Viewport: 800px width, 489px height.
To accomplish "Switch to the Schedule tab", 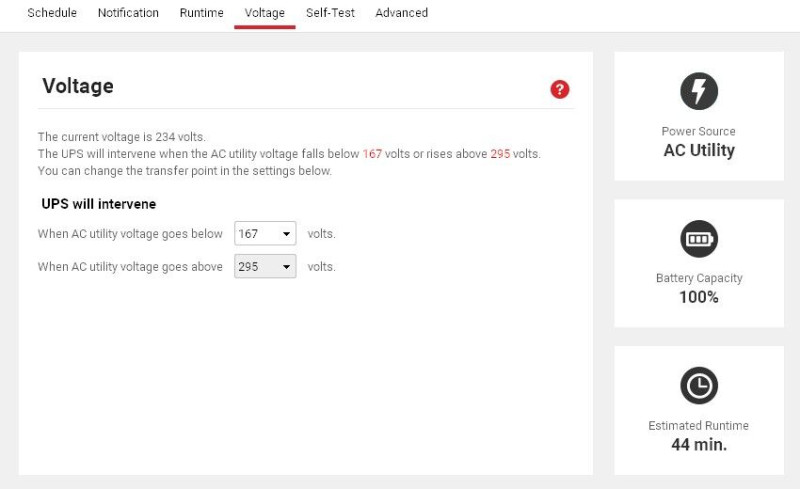I will point(52,13).
